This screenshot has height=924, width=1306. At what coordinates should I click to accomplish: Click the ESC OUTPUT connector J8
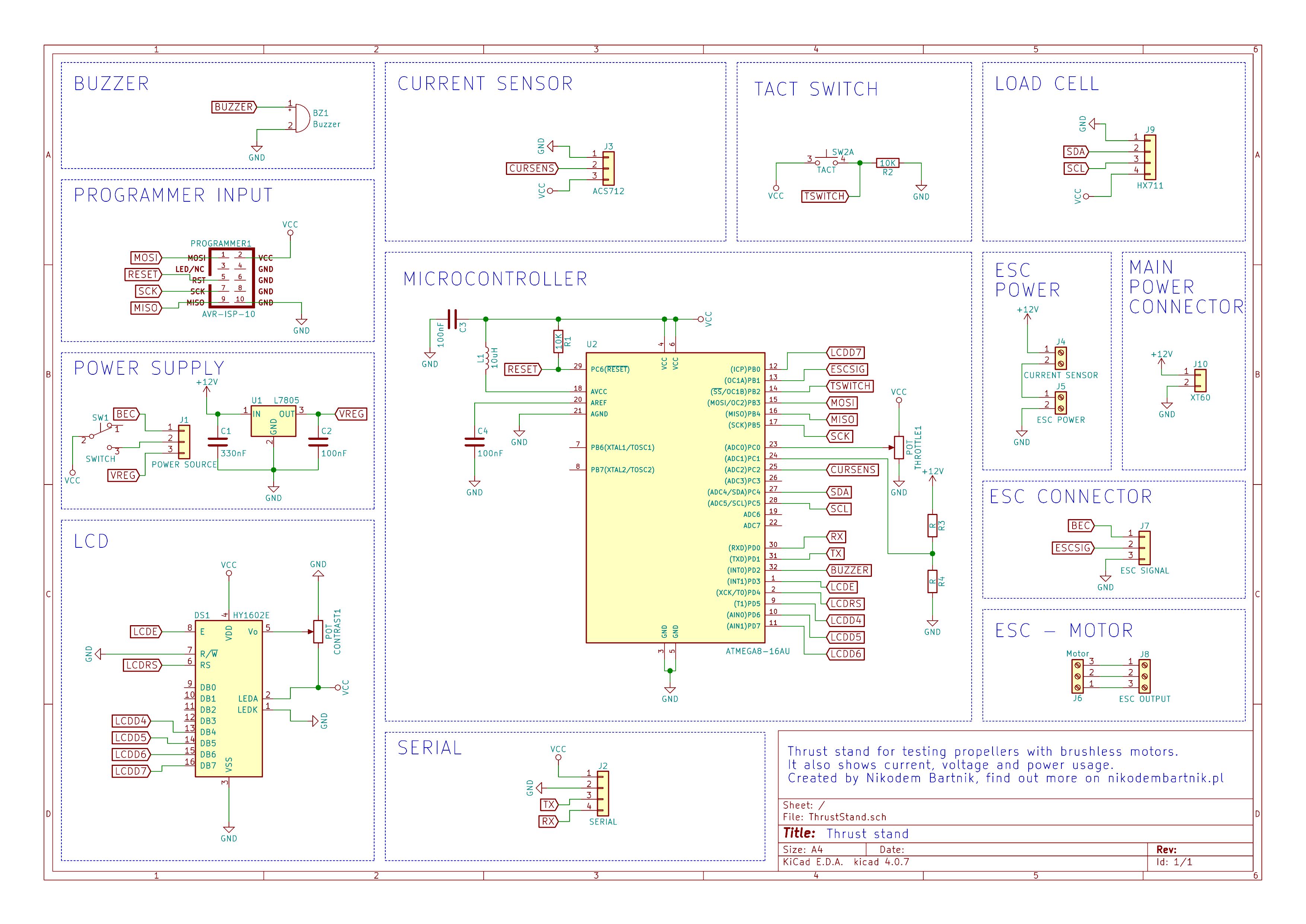tap(1144, 677)
